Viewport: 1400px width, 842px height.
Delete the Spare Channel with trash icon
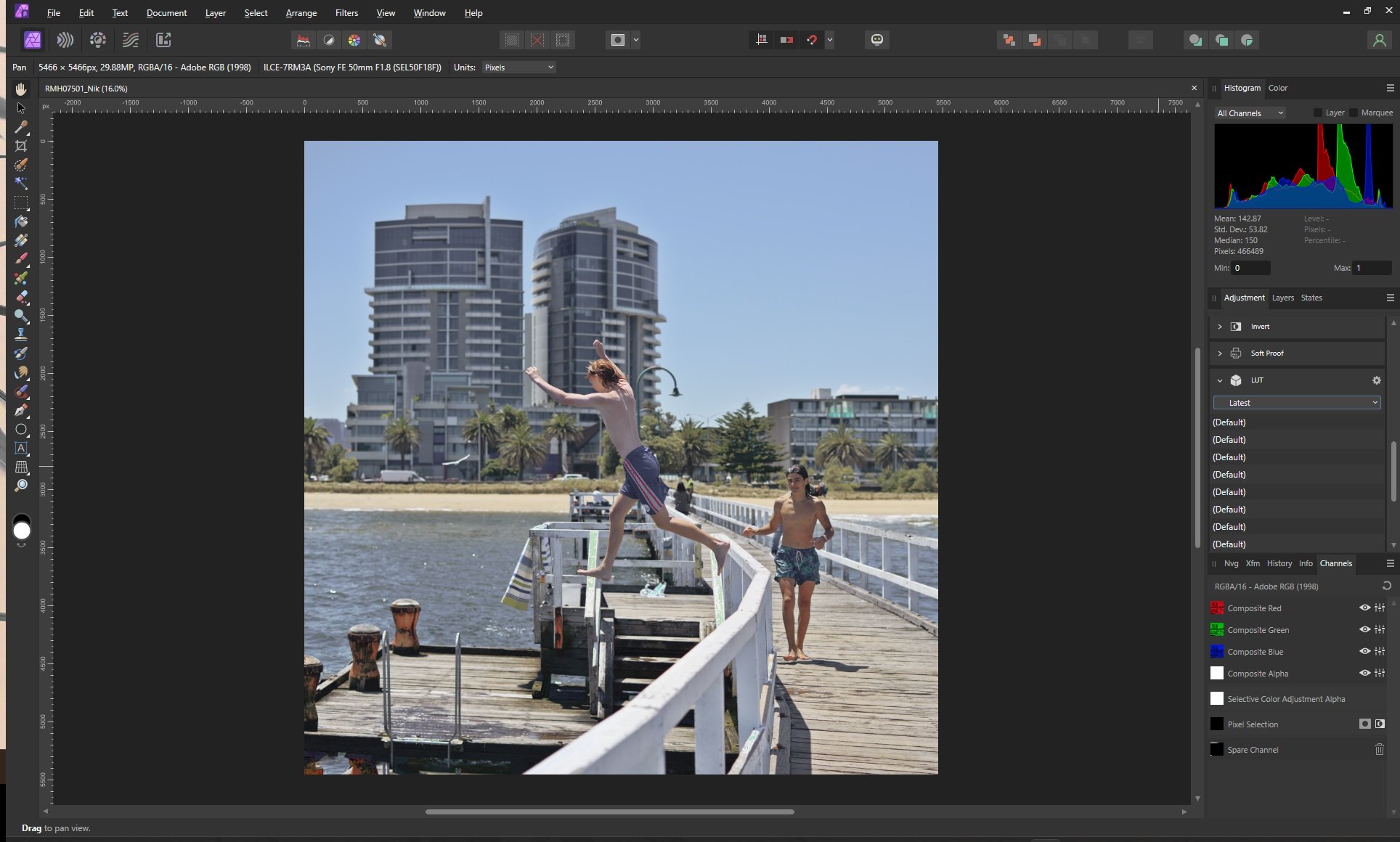pos(1380,749)
